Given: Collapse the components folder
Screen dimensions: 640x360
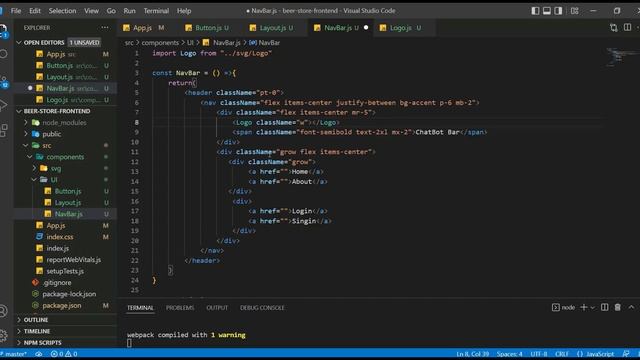Looking at the screenshot, I should click(66, 157).
